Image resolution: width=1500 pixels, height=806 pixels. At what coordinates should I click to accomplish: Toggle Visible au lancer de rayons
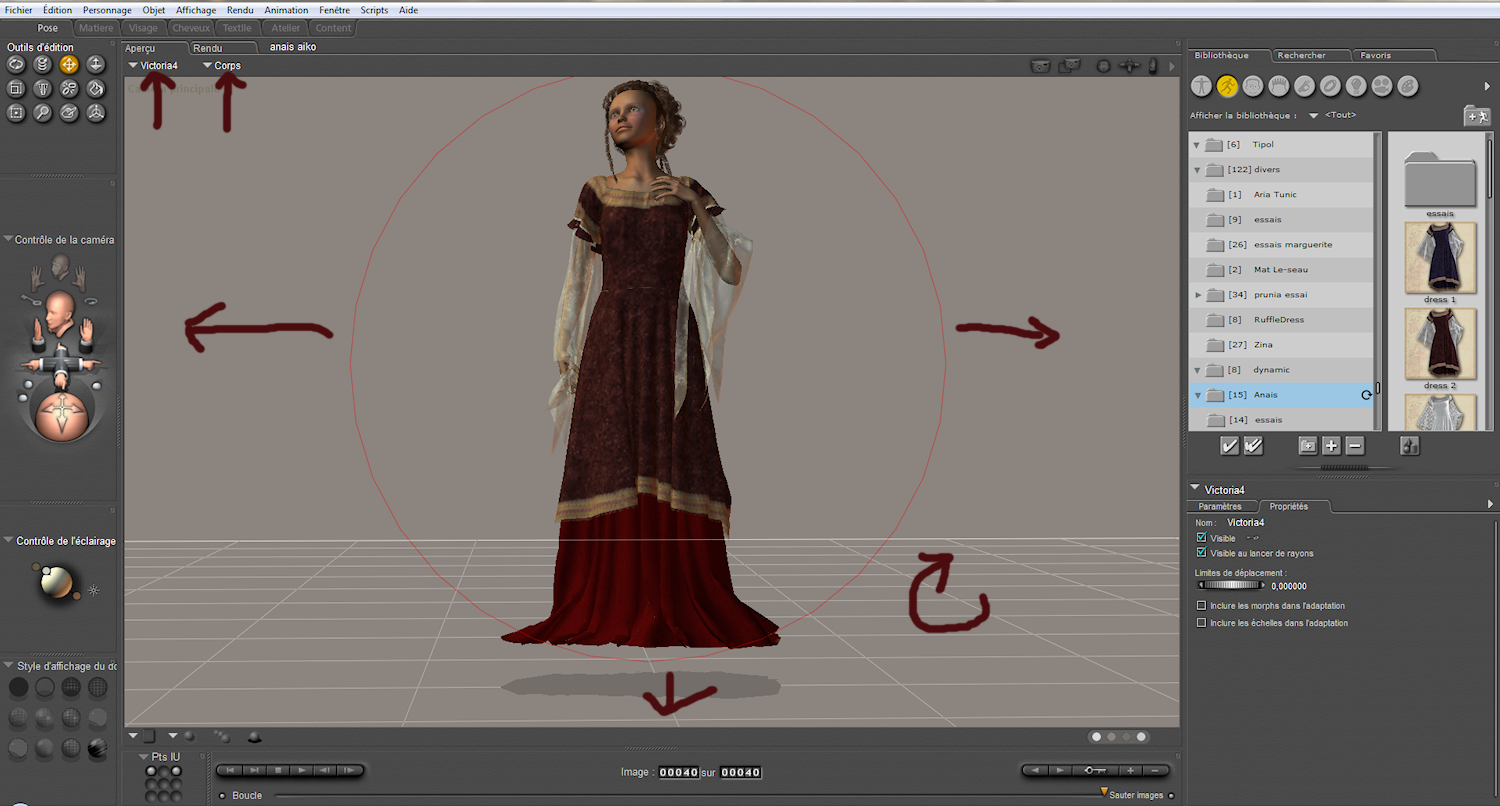click(1201, 553)
